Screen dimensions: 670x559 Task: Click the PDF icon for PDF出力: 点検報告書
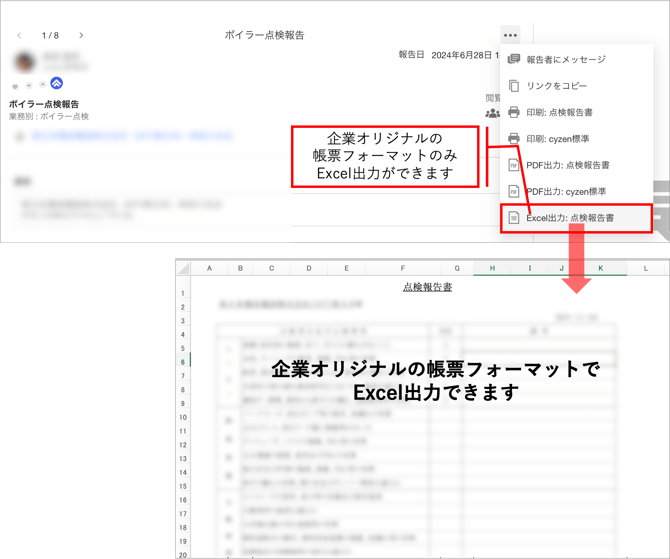[514, 165]
